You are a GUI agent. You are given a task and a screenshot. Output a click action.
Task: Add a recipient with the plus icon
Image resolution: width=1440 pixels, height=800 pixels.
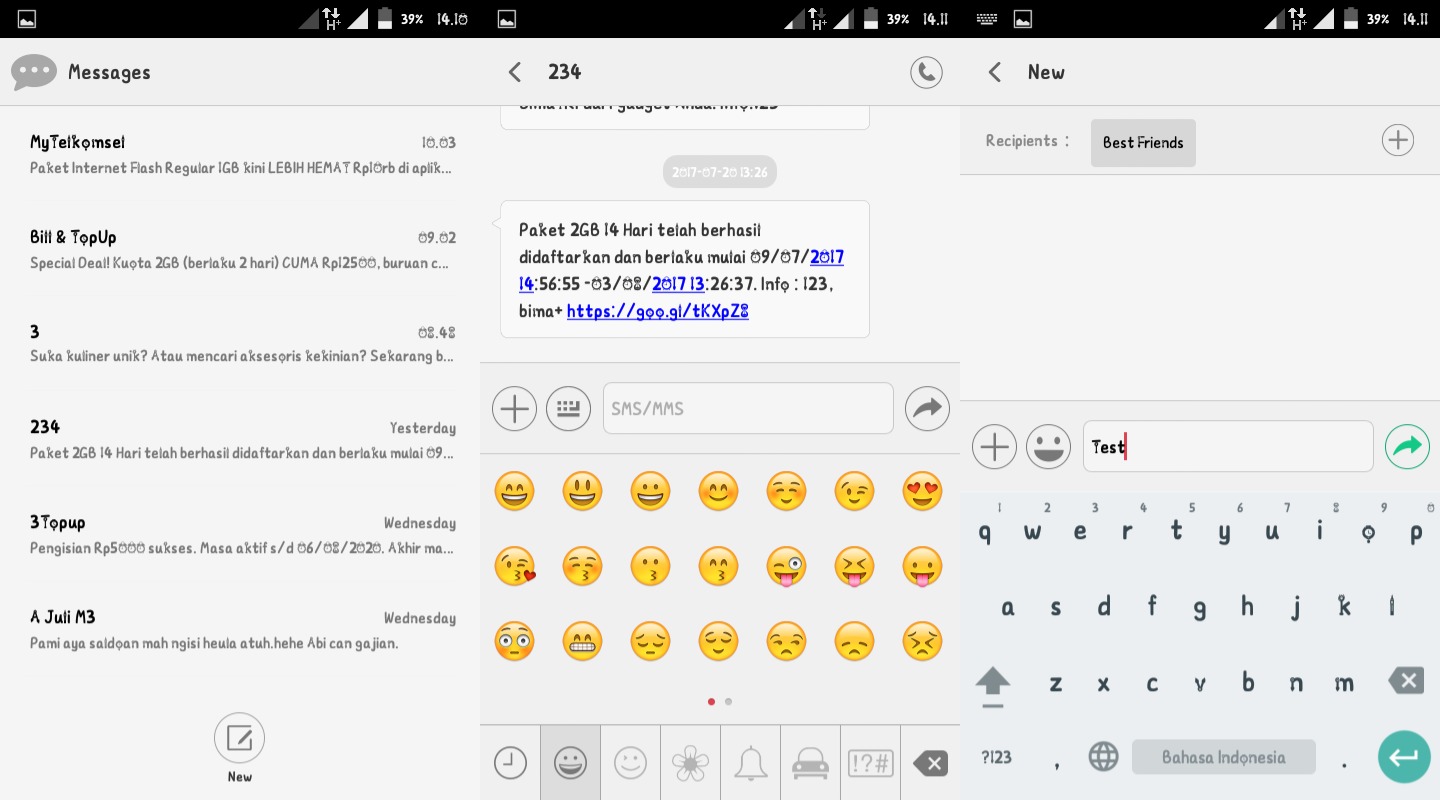(x=1397, y=140)
